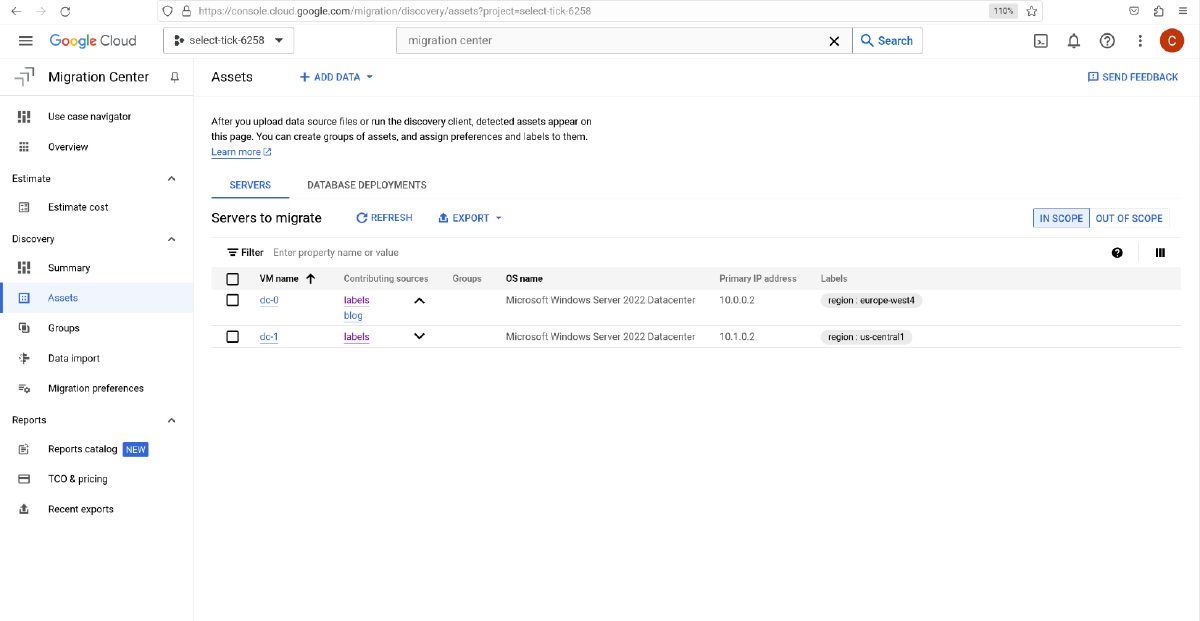Open the Use case navigator
The width and height of the screenshot is (1200, 621).
(88, 116)
